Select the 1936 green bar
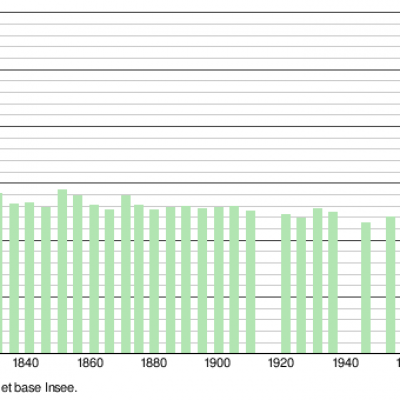400x400 pixels. click(x=333, y=283)
